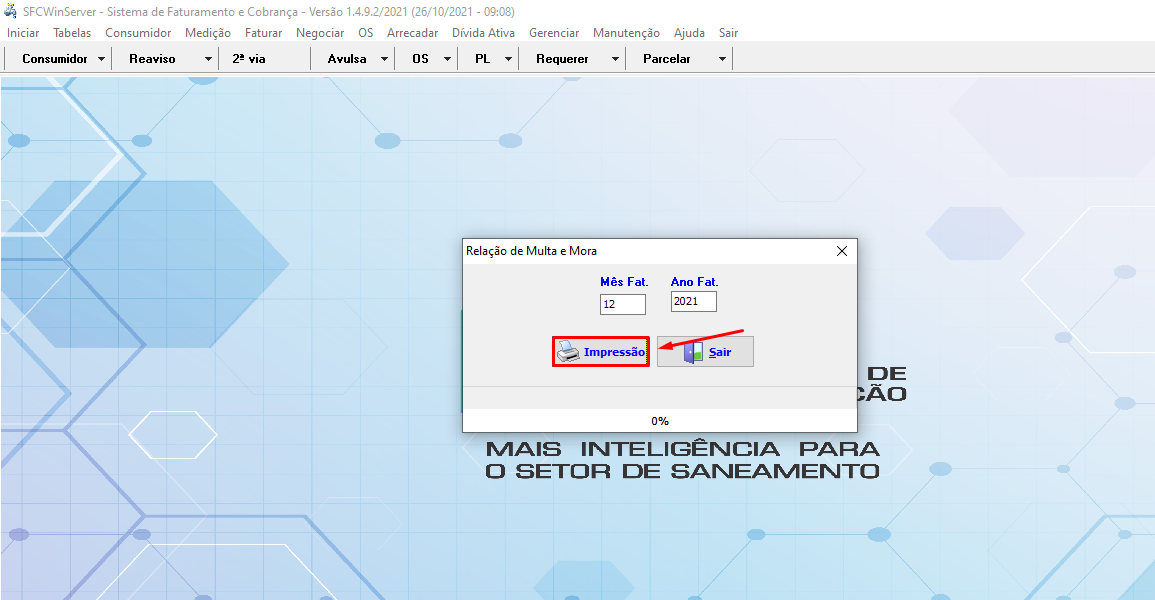The width and height of the screenshot is (1155, 600).
Task: Focus the Ano Fat. year field
Action: pos(693,302)
